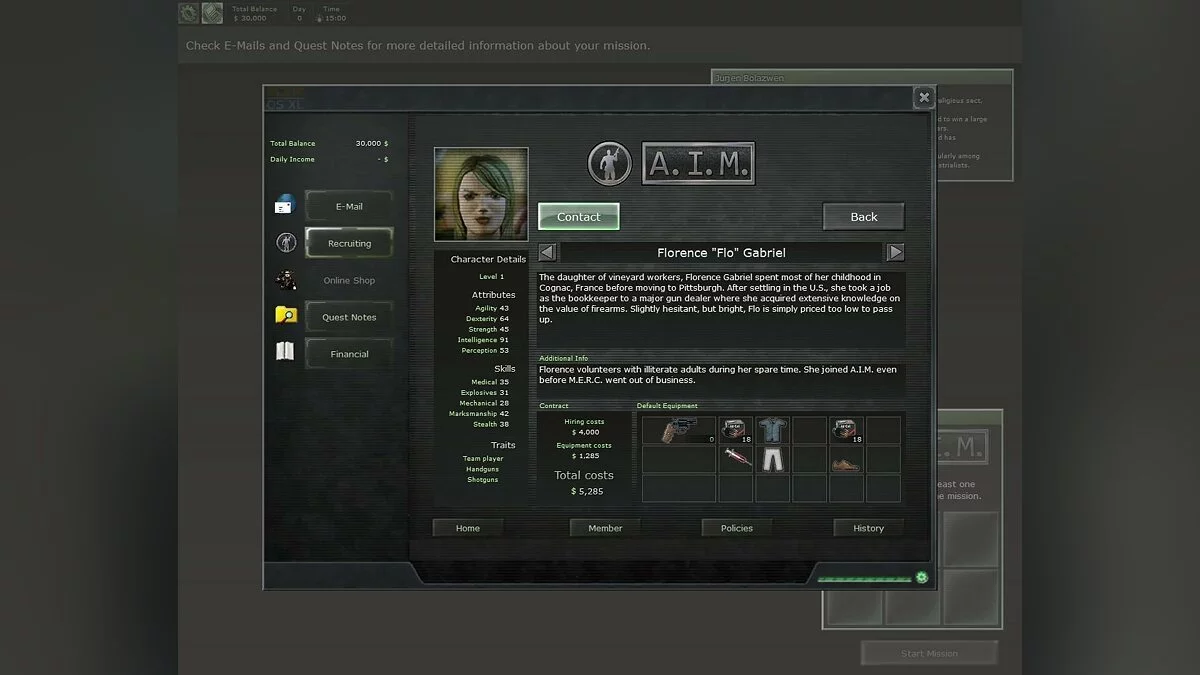1200x675 pixels.
Task: Click the Equipment costs $ 1,285 value
Action: pyautogui.click(x=585, y=456)
